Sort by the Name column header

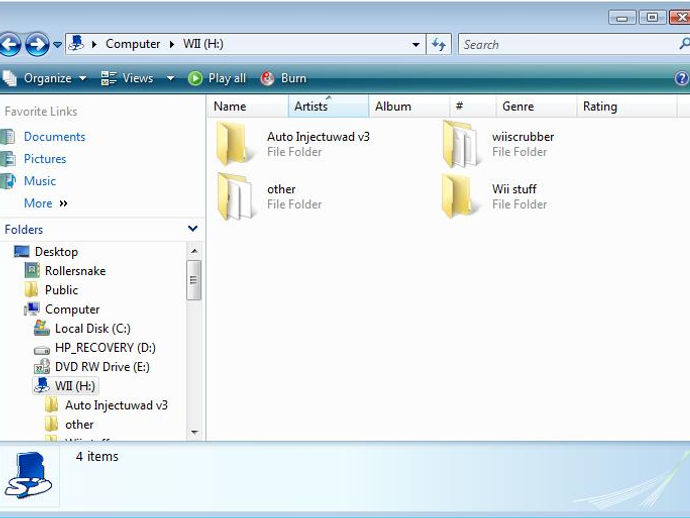(248, 107)
